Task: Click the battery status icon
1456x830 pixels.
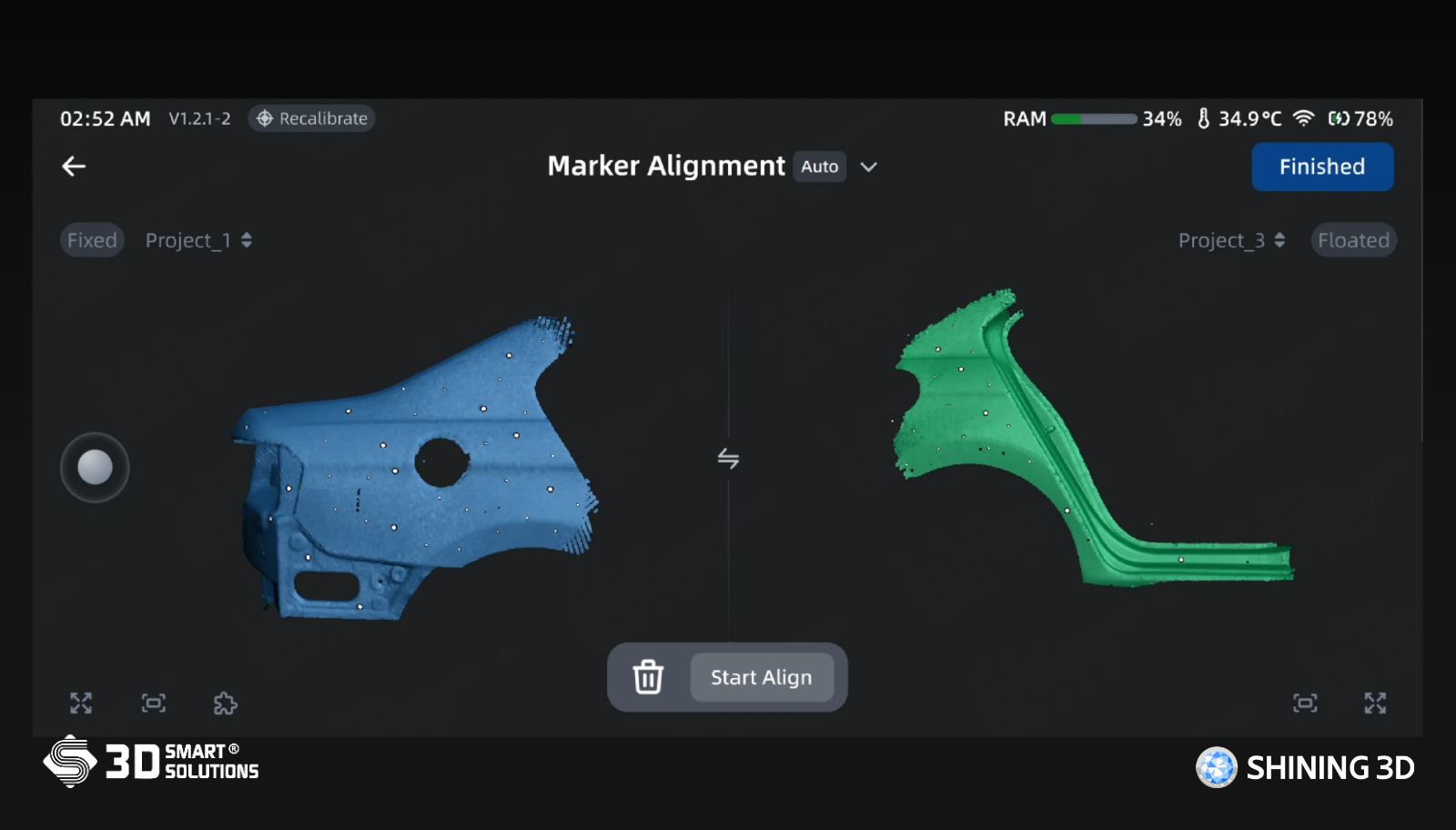Action: tap(1339, 118)
